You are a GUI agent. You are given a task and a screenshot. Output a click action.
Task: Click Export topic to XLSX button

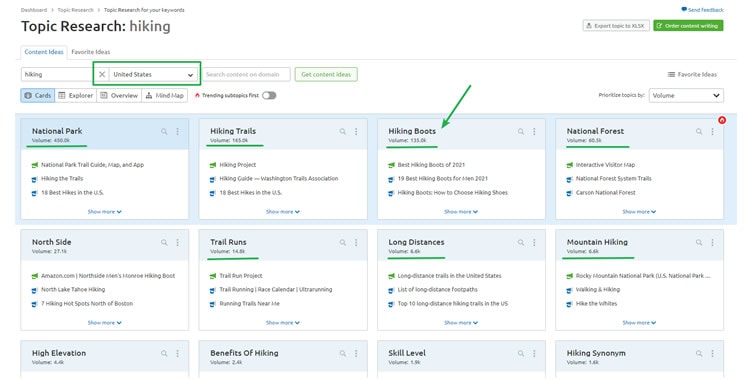pos(616,25)
